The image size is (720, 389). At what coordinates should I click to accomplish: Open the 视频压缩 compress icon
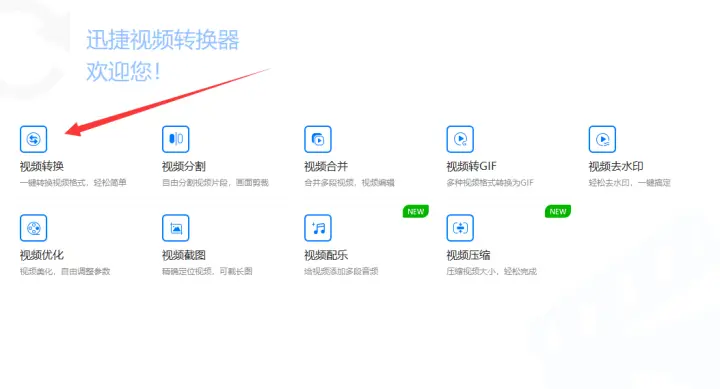click(460, 228)
